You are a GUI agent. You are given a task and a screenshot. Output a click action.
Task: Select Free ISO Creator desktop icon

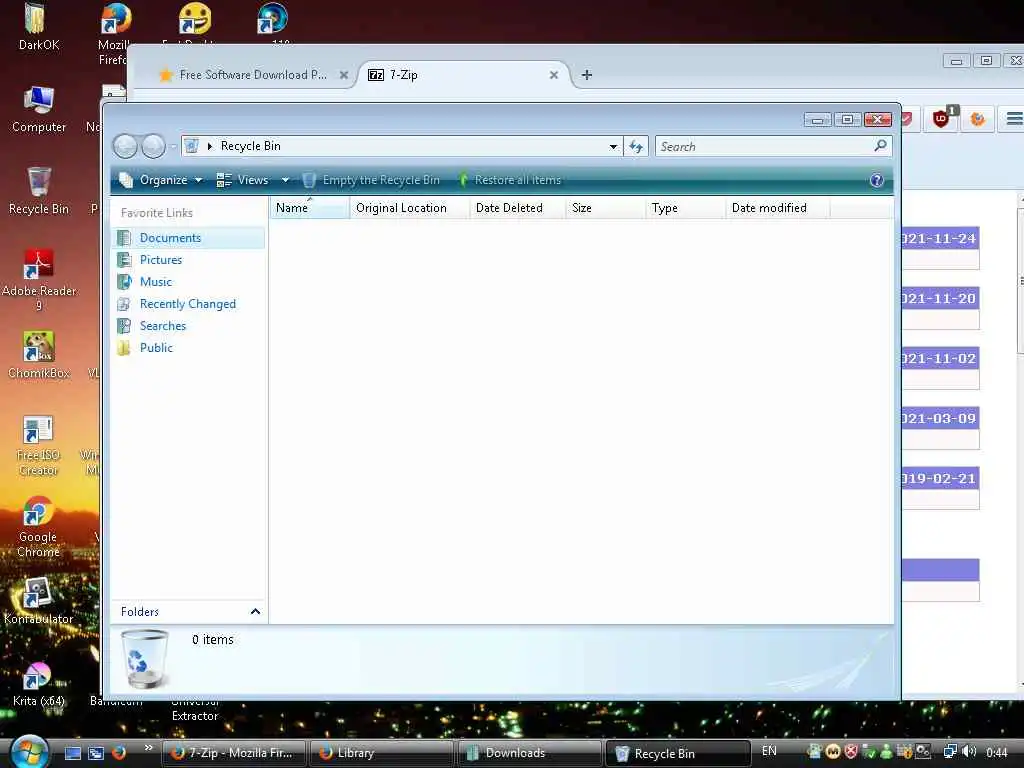(39, 445)
